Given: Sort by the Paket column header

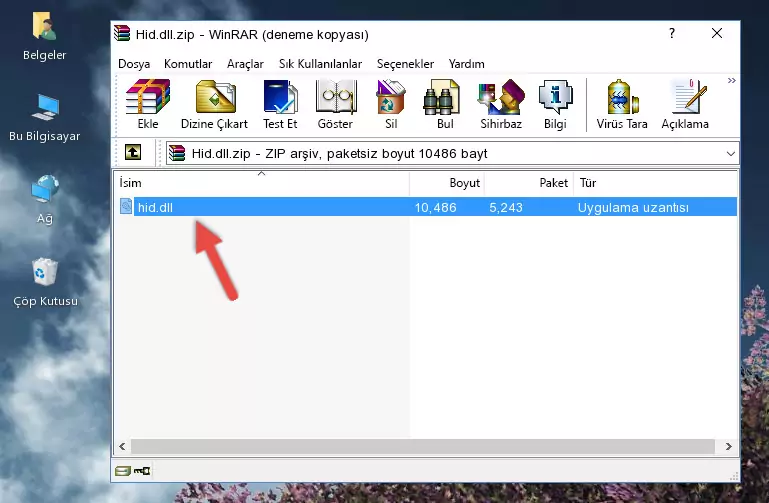Looking at the screenshot, I should coord(529,183).
